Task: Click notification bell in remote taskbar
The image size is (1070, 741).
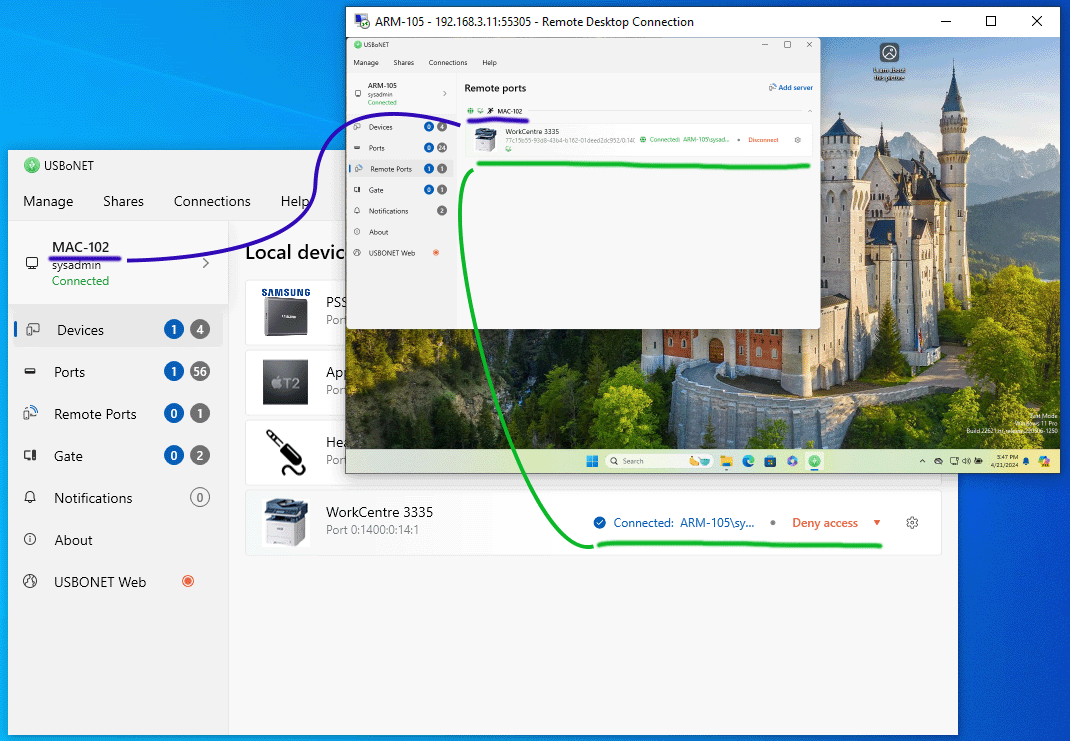Action: click(1026, 461)
